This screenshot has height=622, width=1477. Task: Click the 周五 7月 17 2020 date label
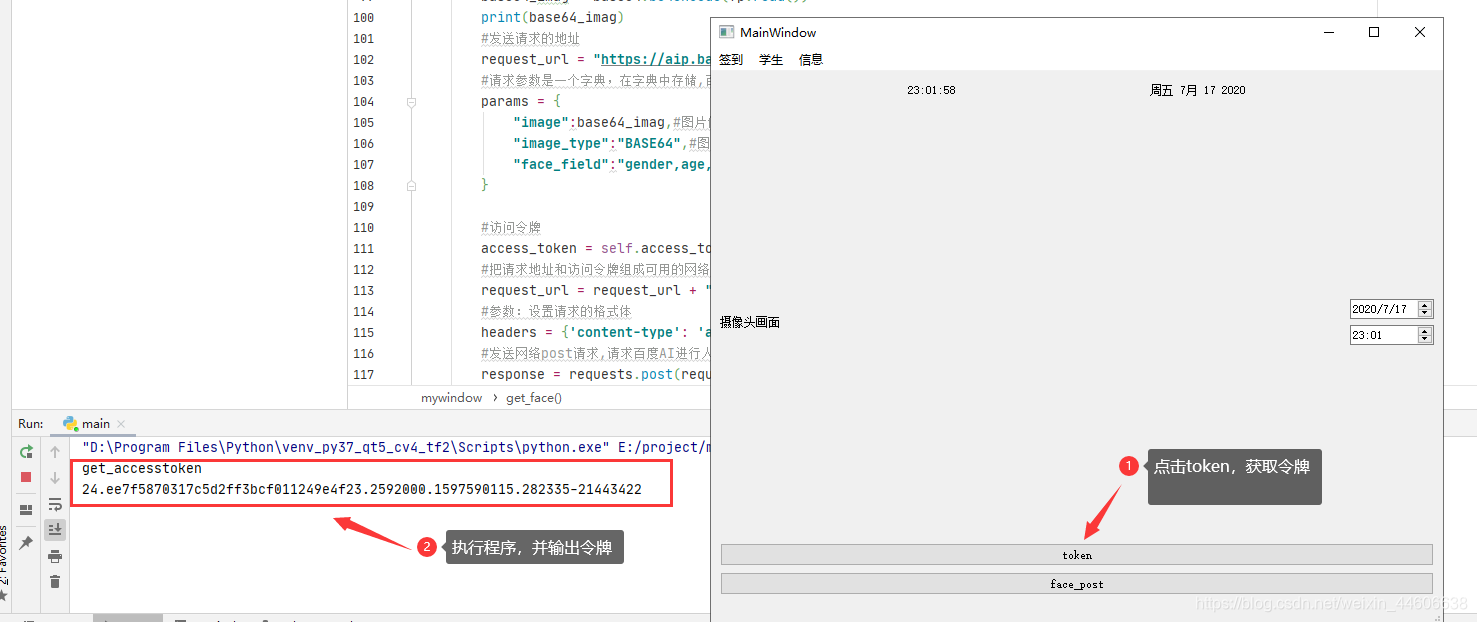1198,90
